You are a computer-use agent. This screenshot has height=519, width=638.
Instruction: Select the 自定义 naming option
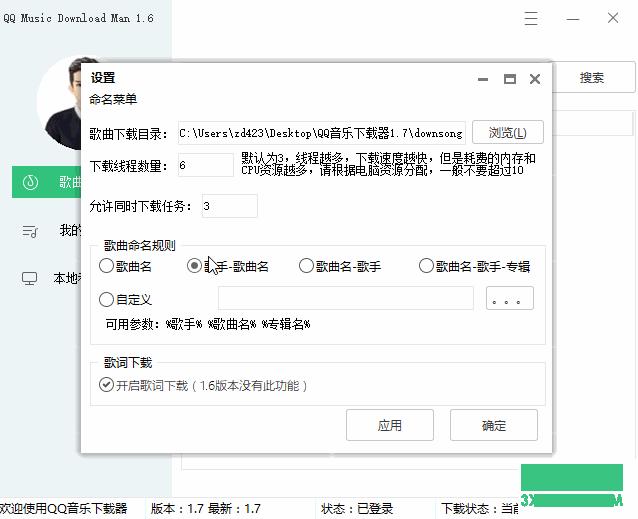(125, 299)
